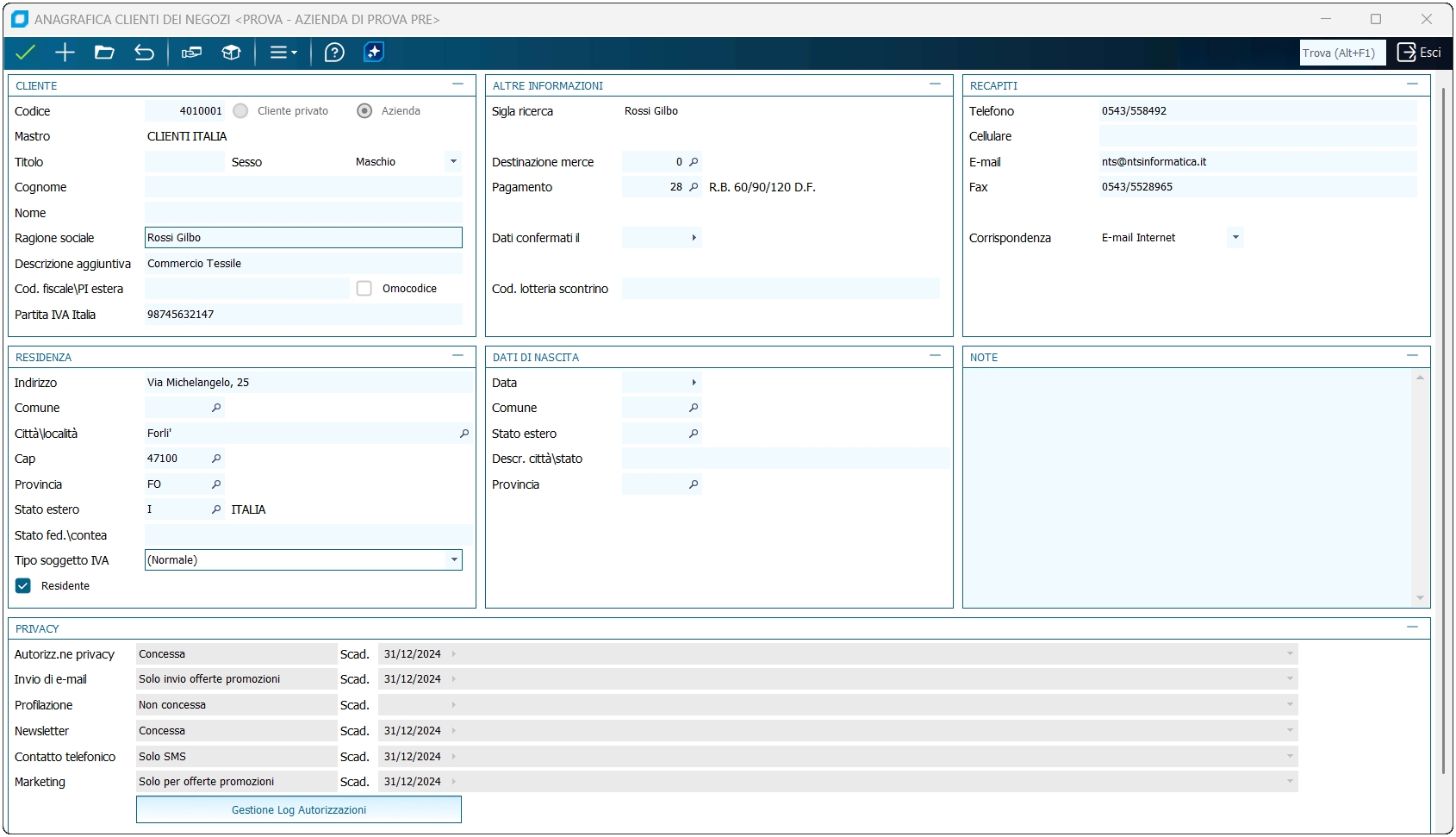Expand the Tipo soggetto IVA dropdown

point(453,560)
